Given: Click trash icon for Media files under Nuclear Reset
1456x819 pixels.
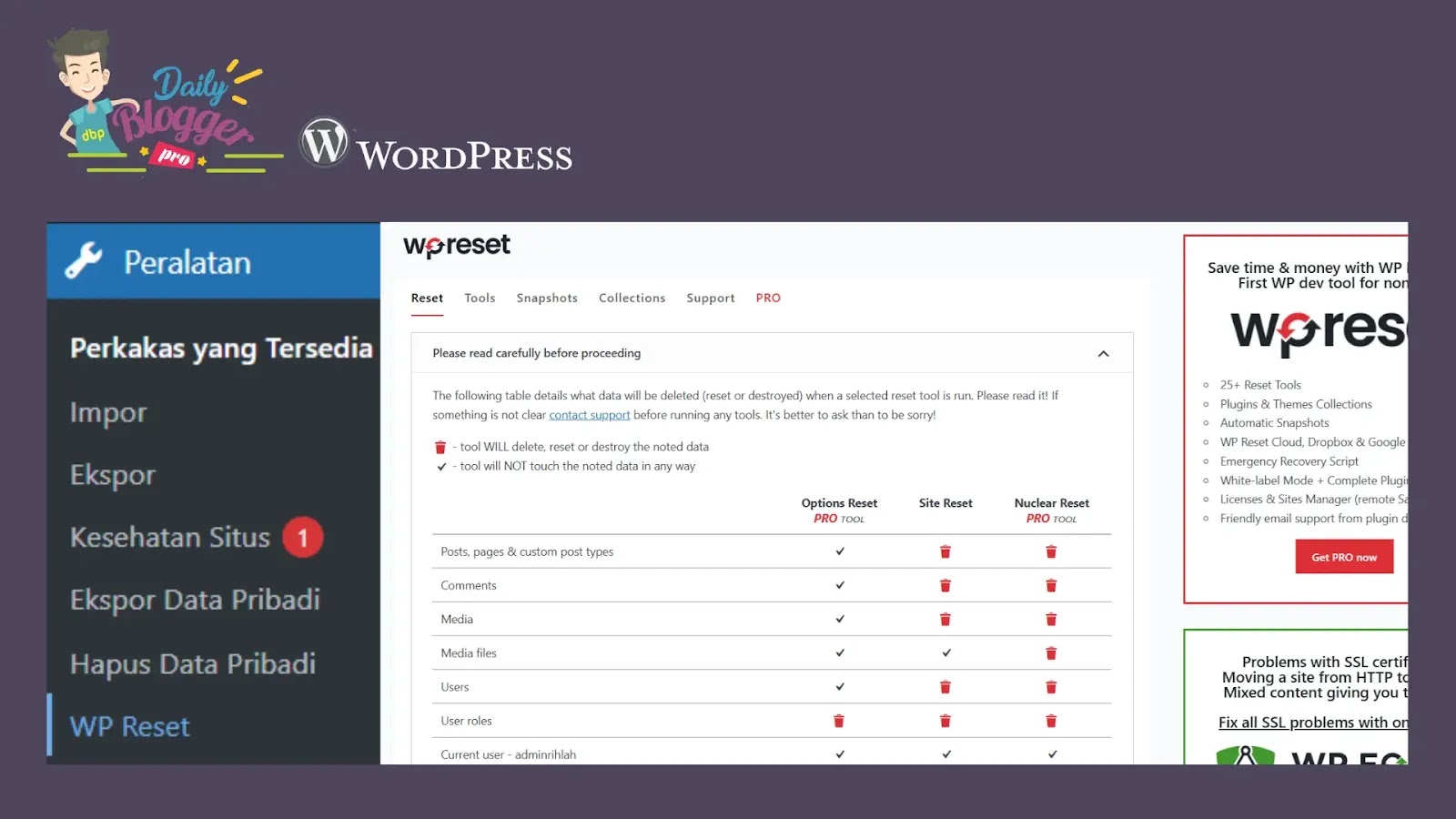Looking at the screenshot, I should click(1051, 652).
